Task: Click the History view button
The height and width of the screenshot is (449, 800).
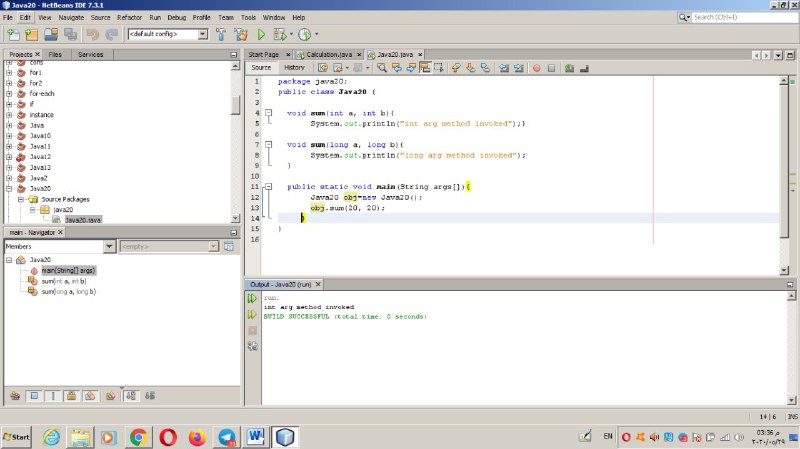Action: click(294, 67)
